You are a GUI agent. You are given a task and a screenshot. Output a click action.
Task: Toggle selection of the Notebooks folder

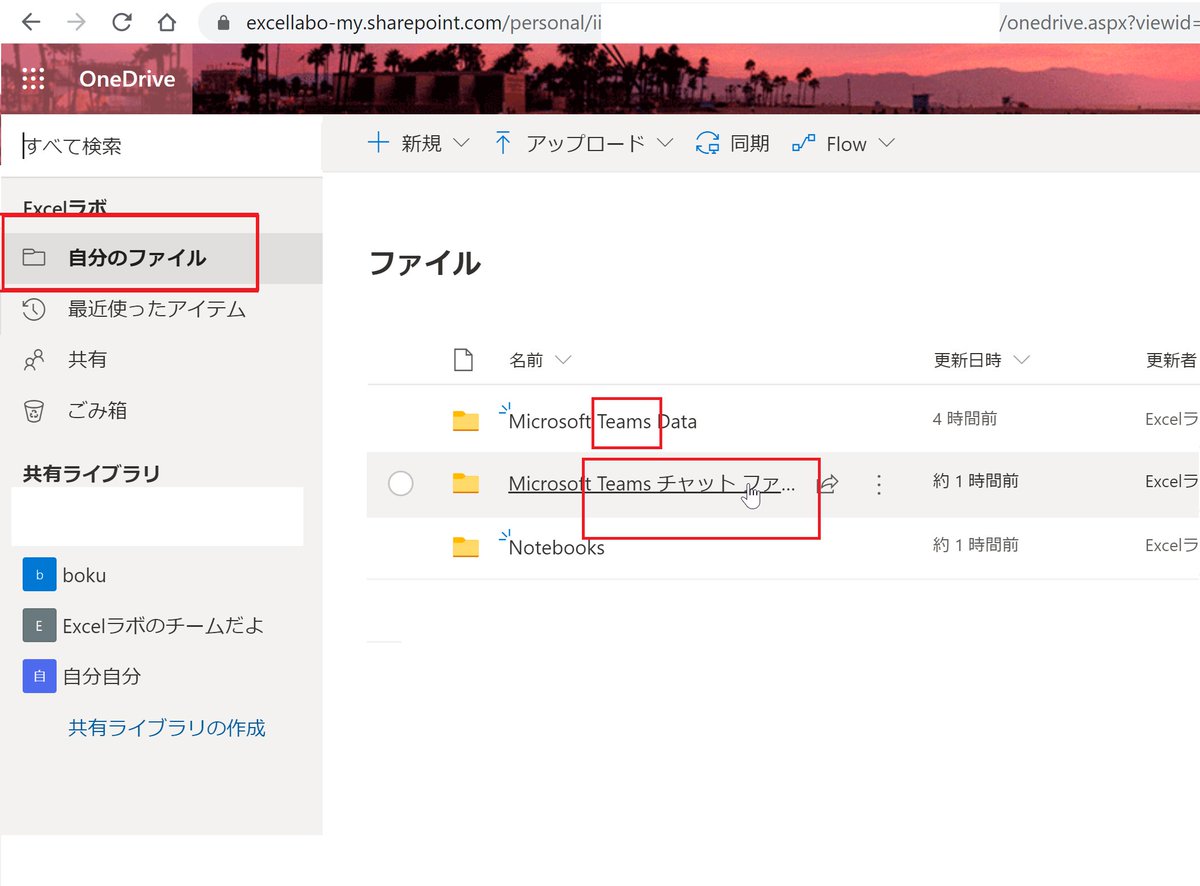tap(400, 547)
